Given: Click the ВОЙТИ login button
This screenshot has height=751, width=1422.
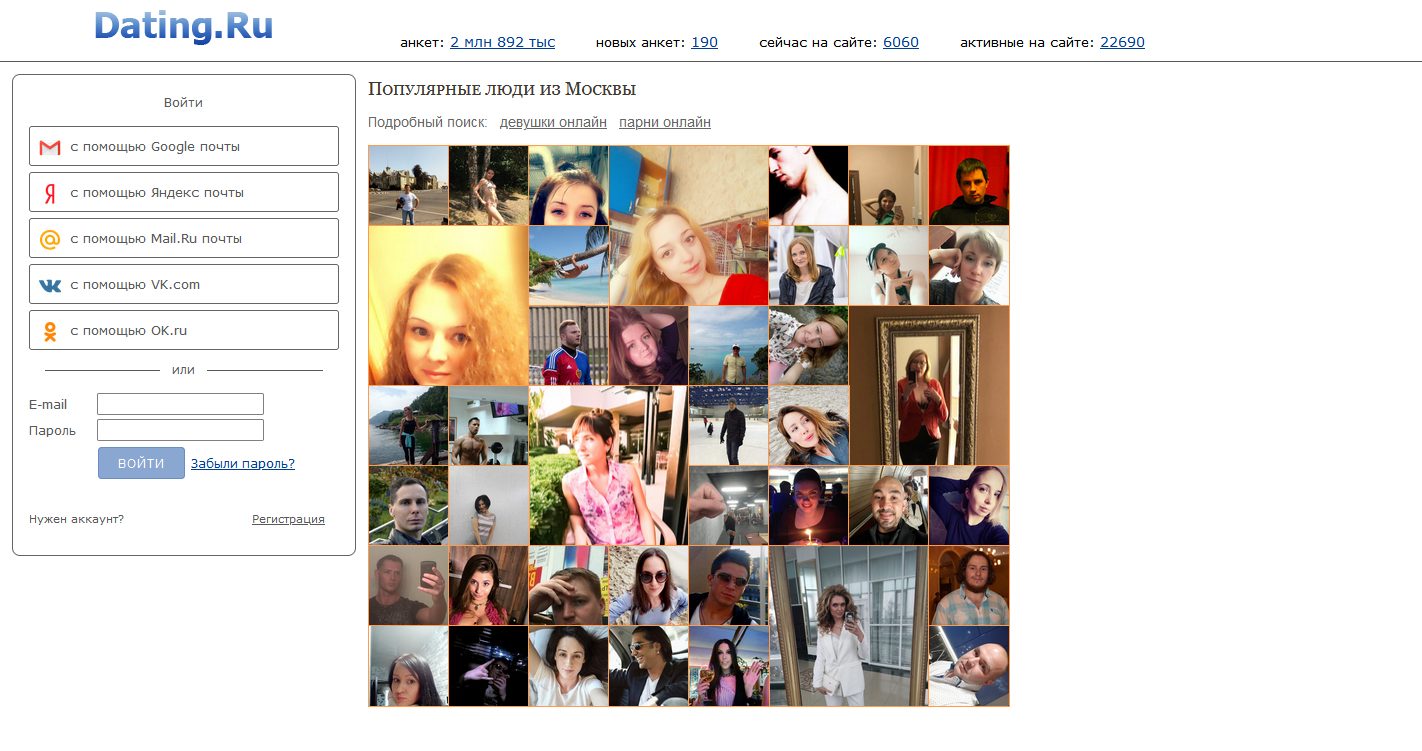Looking at the screenshot, I should coord(141,463).
